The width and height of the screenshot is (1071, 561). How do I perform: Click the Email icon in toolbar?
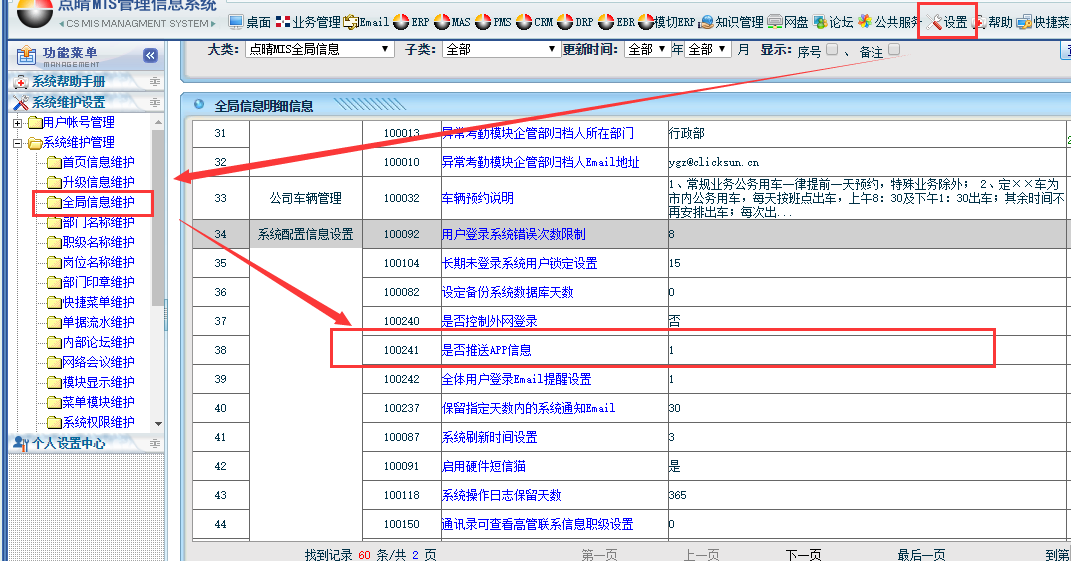351,22
